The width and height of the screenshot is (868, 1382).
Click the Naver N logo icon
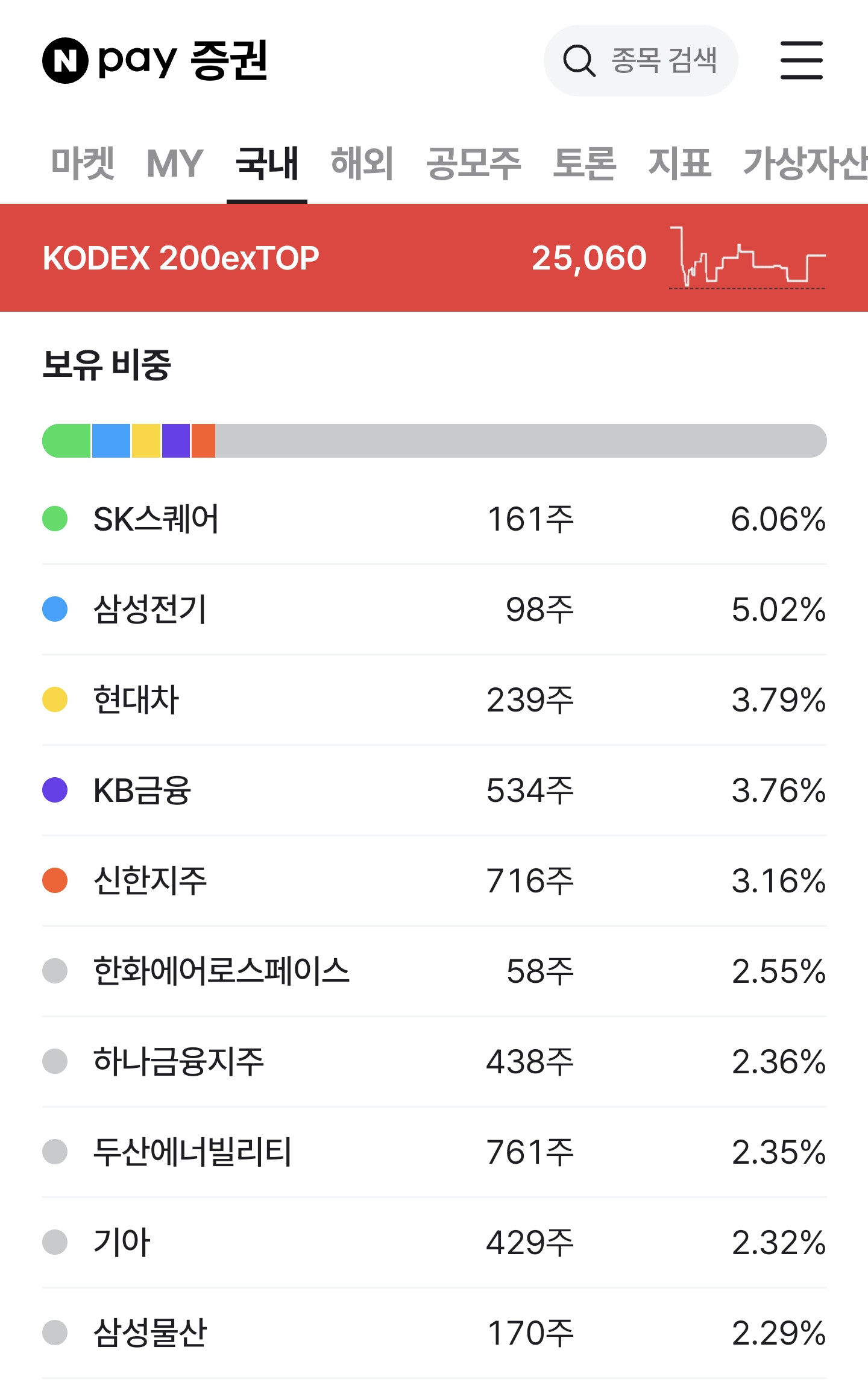65,60
